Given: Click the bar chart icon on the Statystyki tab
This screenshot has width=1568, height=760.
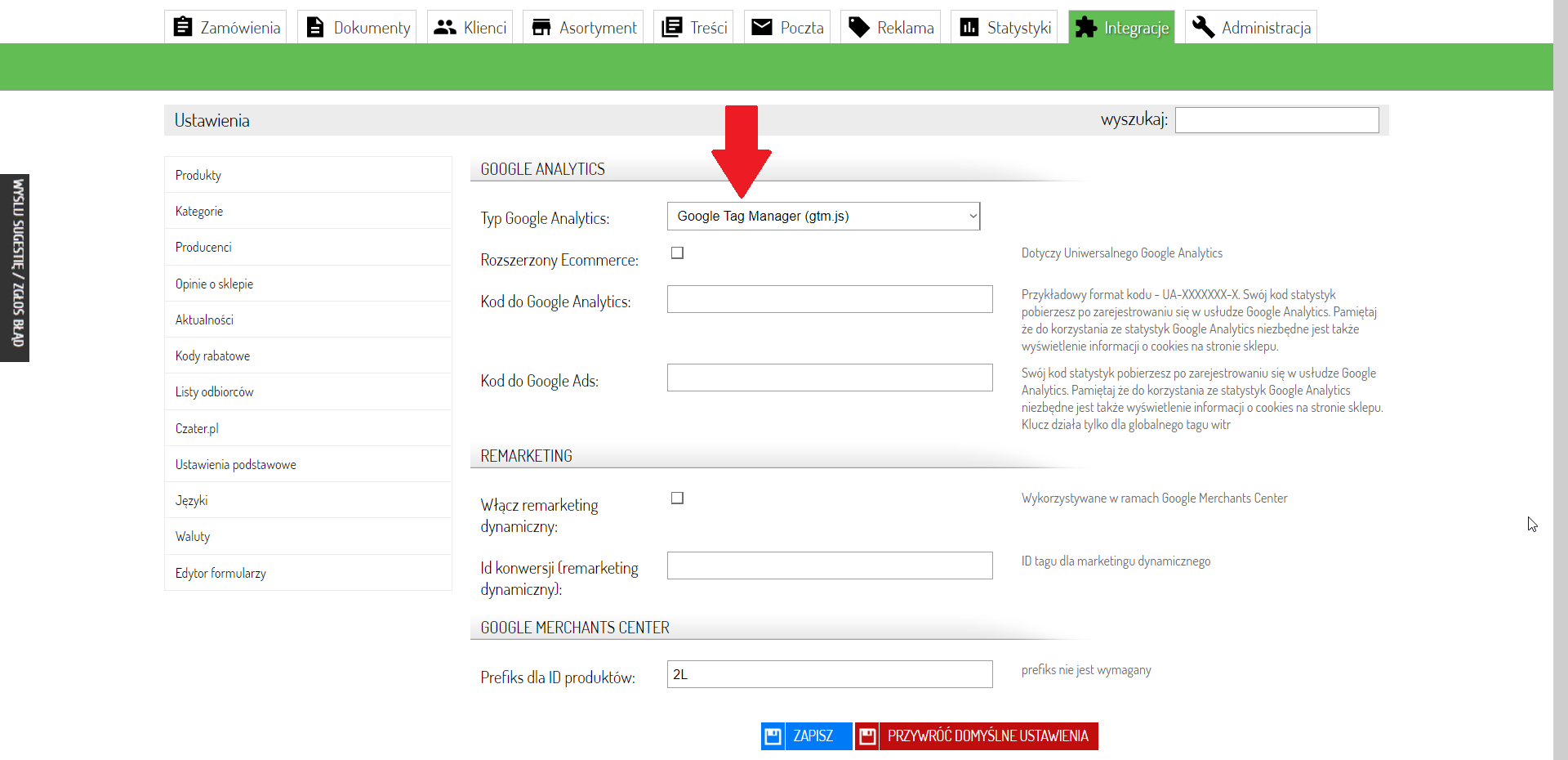Looking at the screenshot, I should coord(969,27).
